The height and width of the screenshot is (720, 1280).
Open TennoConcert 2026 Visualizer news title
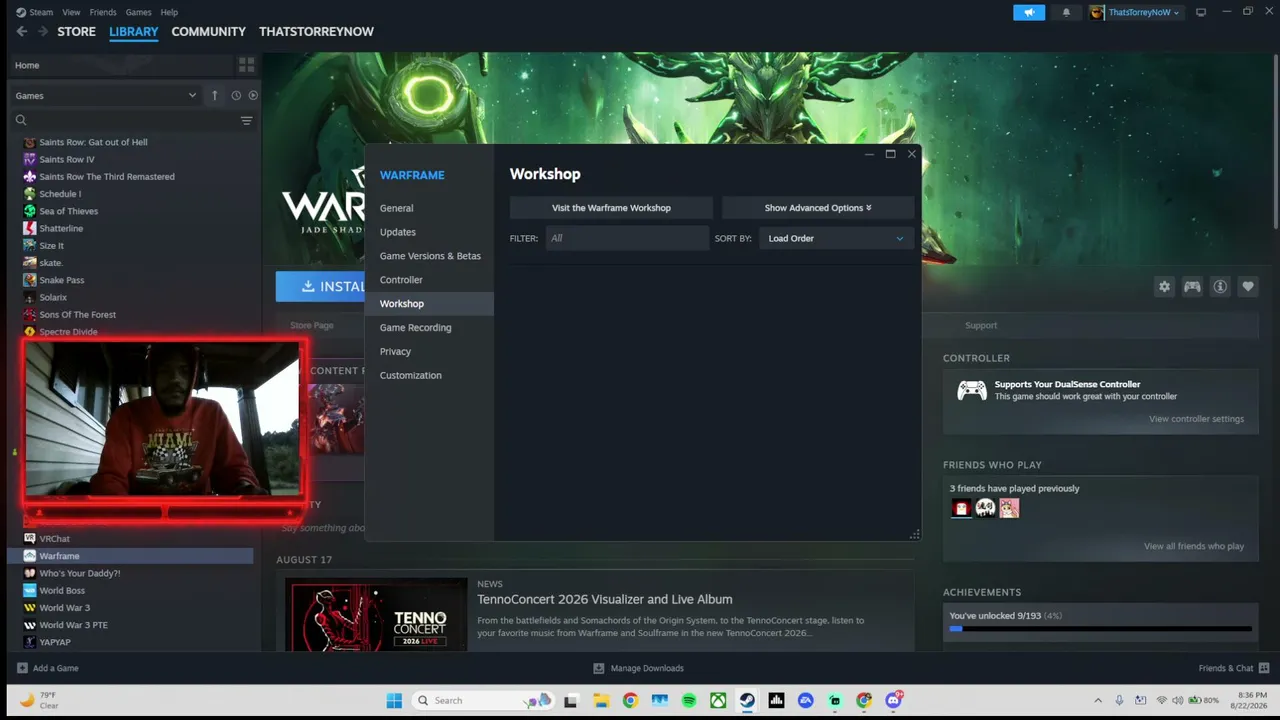[605, 600]
